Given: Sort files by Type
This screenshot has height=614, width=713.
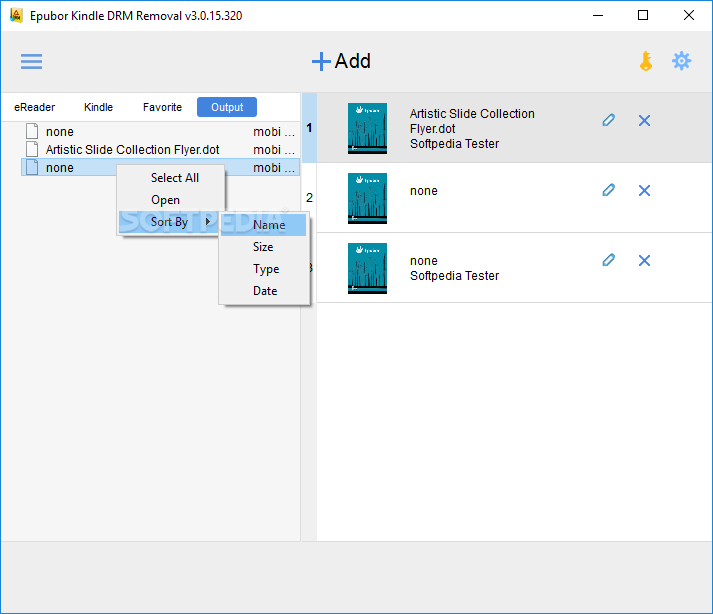Looking at the screenshot, I should pyautogui.click(x=264, y=269).
